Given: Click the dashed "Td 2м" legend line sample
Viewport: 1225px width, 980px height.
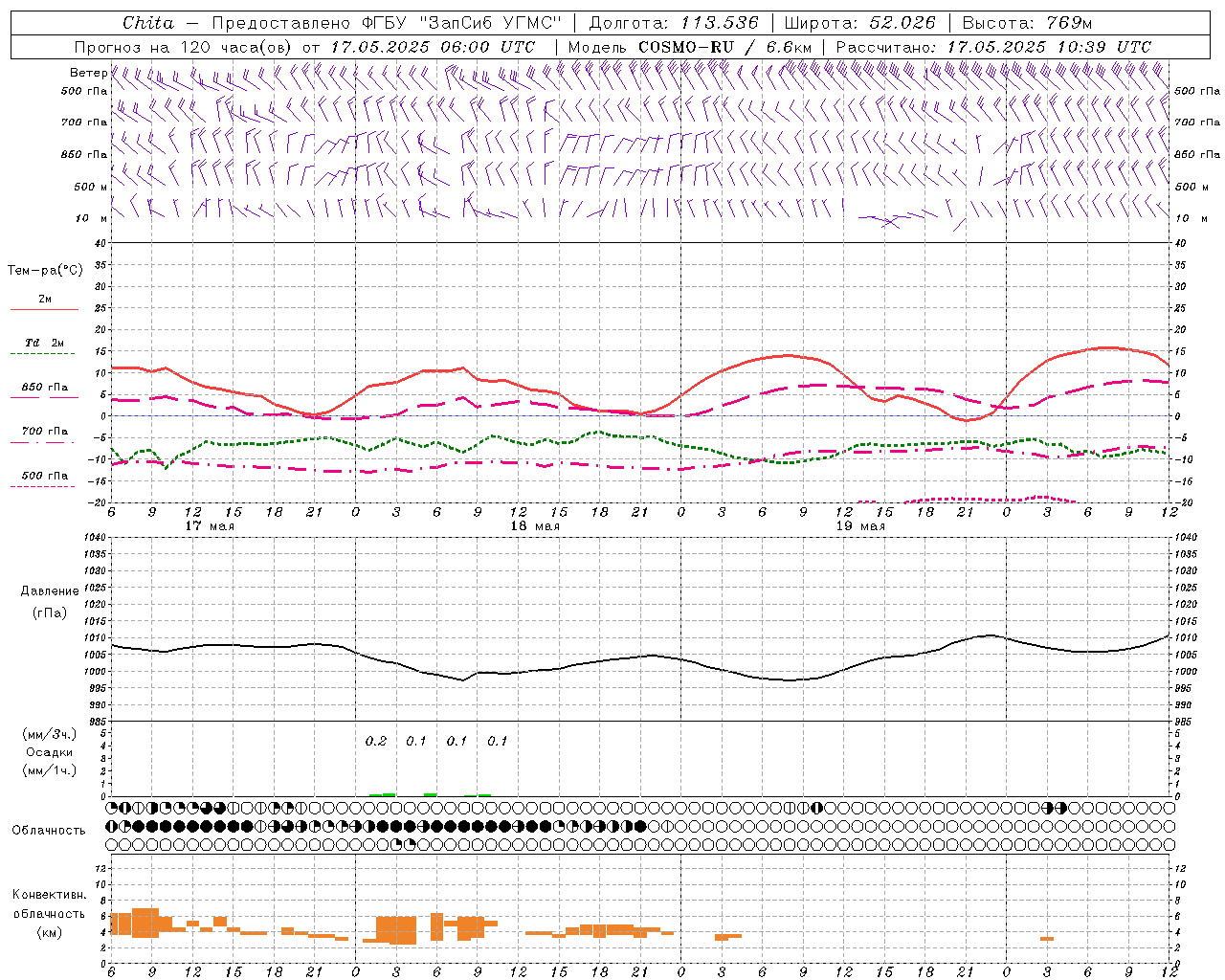Looking at the screenshot, I should click(44, 354).
